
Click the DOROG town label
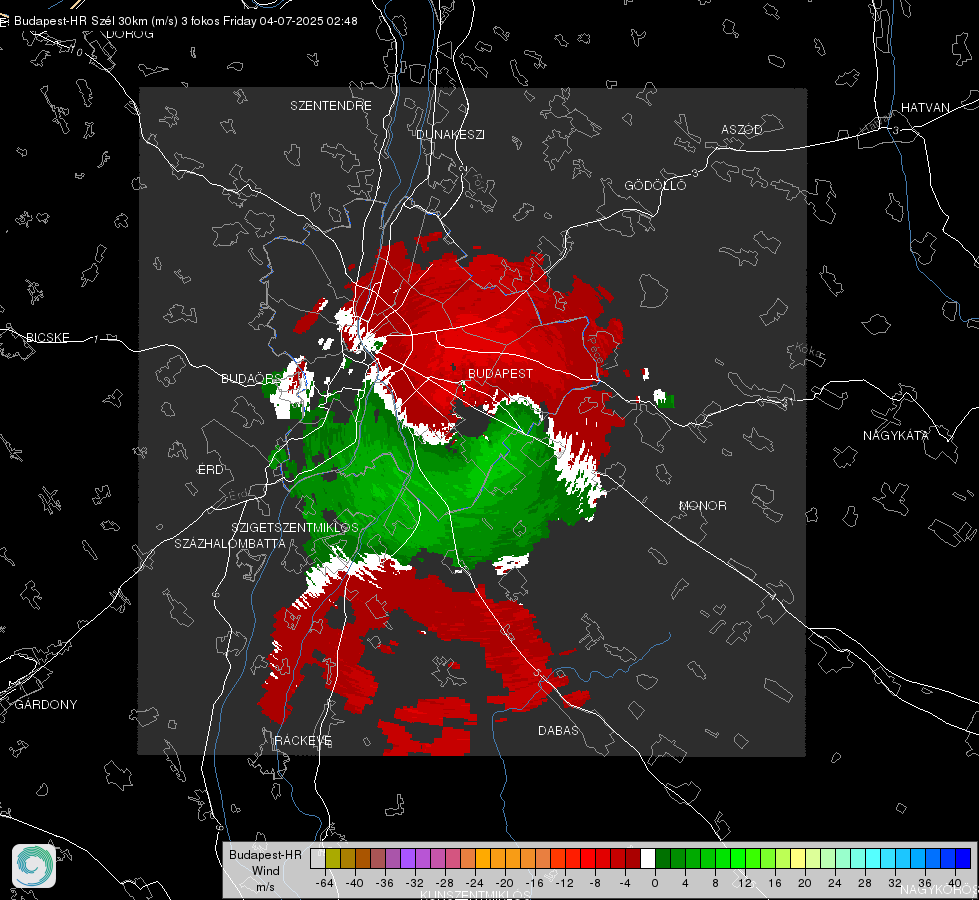pos(129,34)
